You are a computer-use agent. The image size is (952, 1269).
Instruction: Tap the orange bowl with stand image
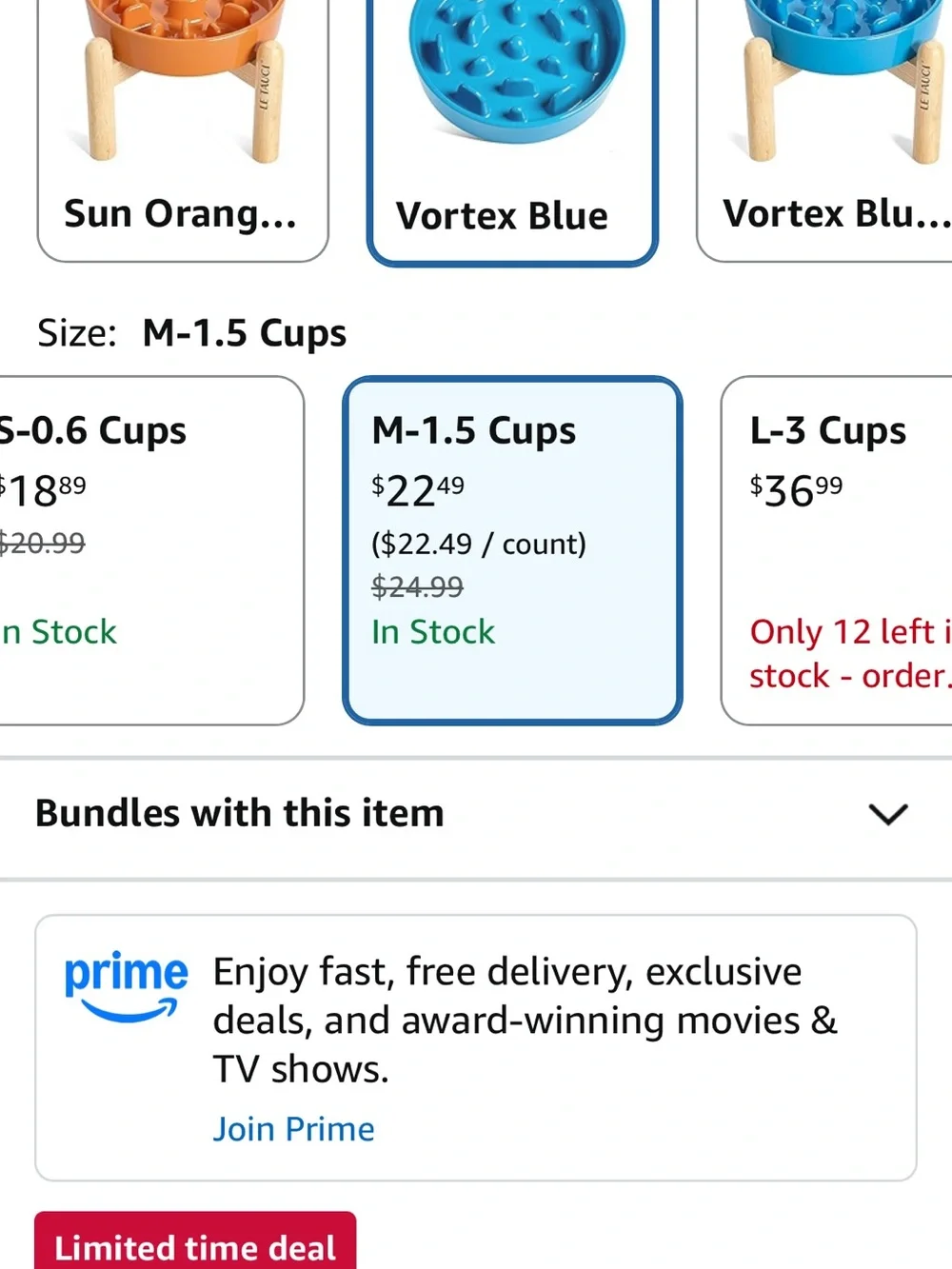point(183,81)
